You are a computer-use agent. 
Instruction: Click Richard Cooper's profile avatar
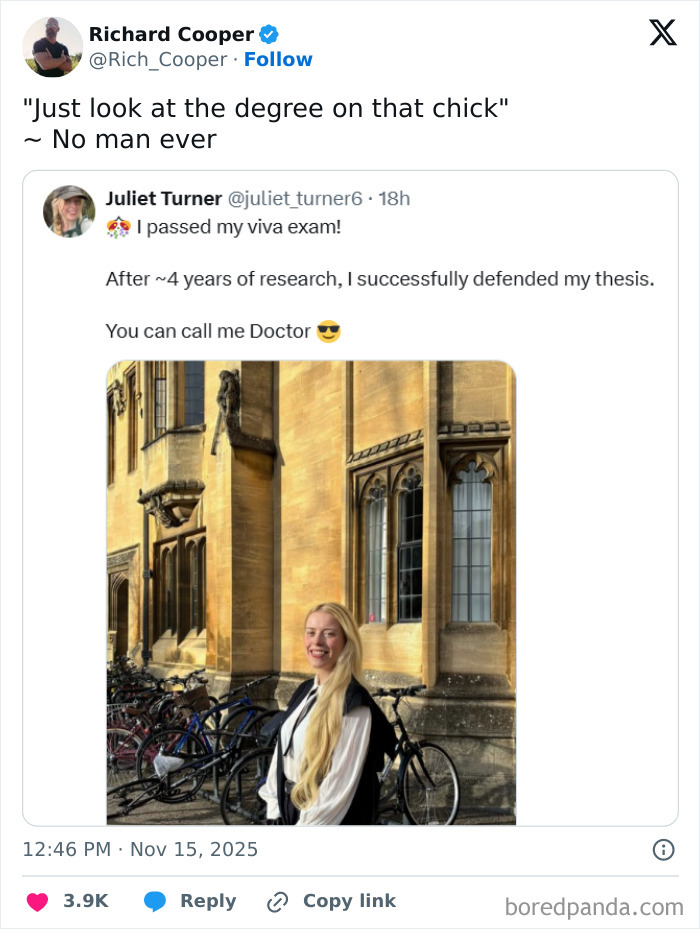(52, 46)
